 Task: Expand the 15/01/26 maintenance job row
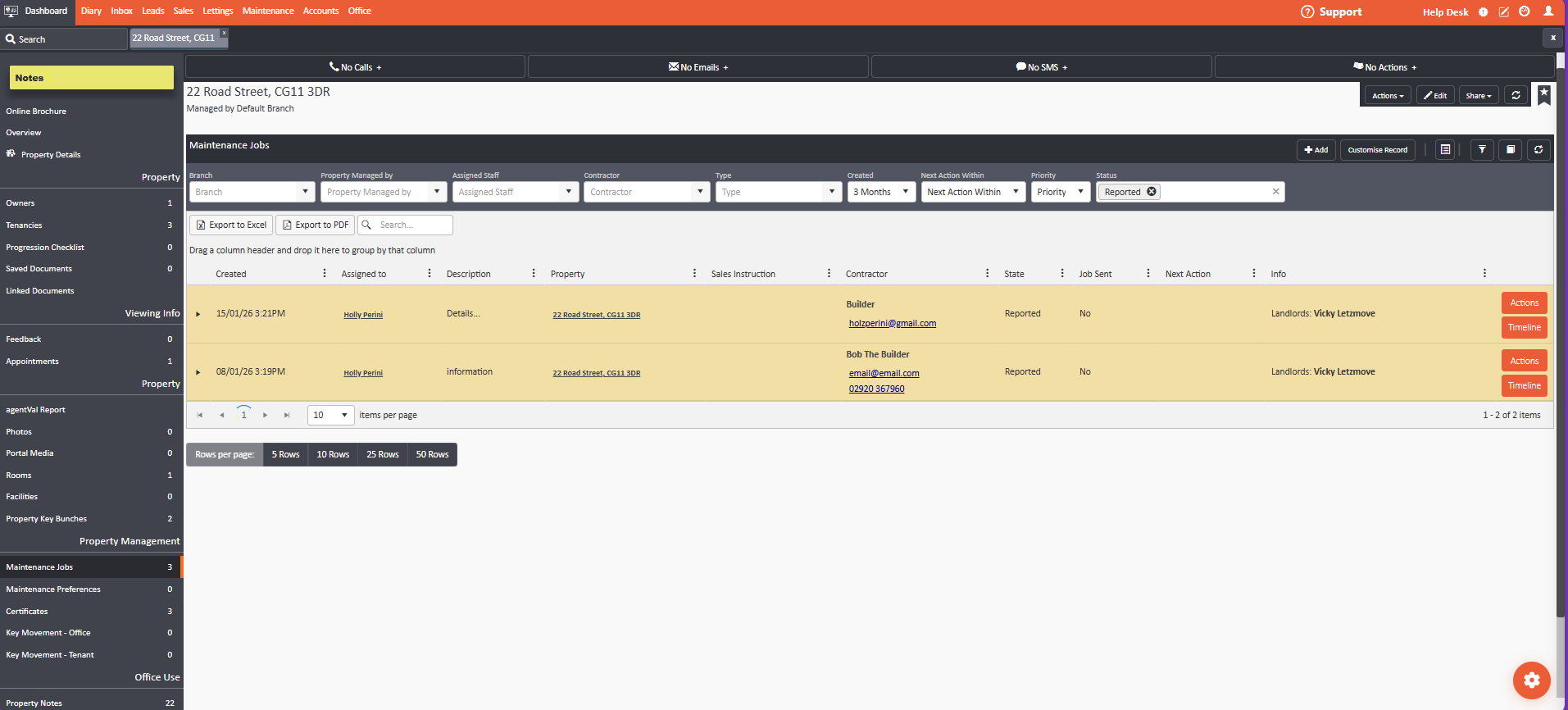pos(198,314)
